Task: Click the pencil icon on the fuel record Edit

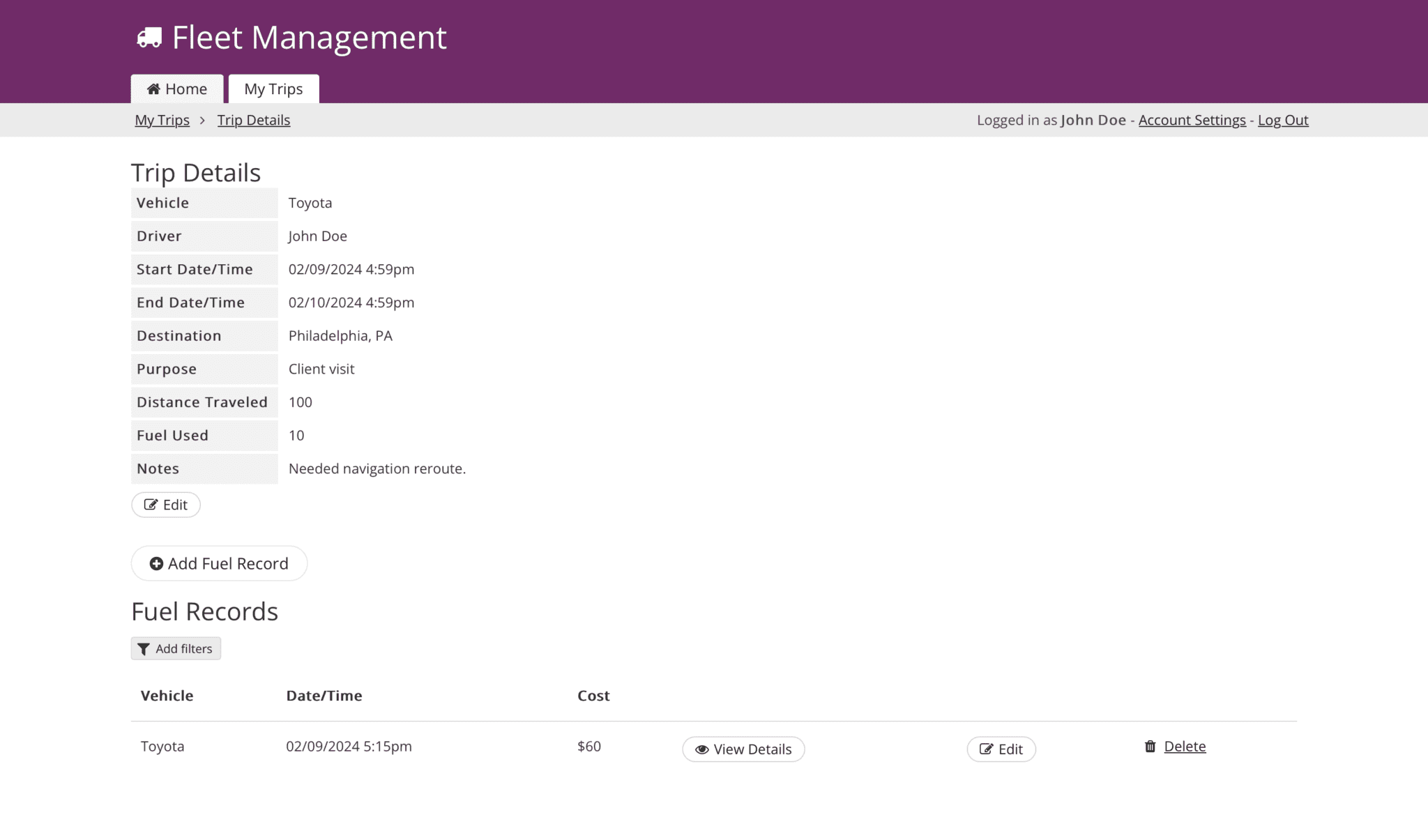Action: coord(987,749)
